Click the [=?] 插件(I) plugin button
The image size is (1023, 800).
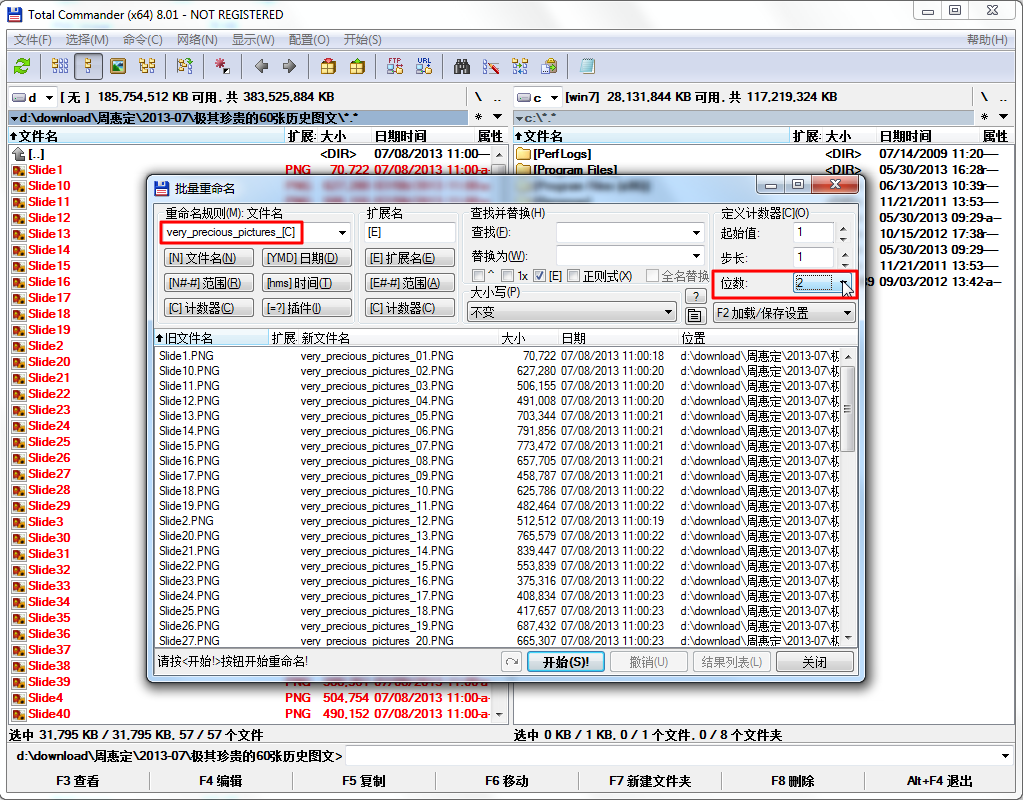pos(307,307)
